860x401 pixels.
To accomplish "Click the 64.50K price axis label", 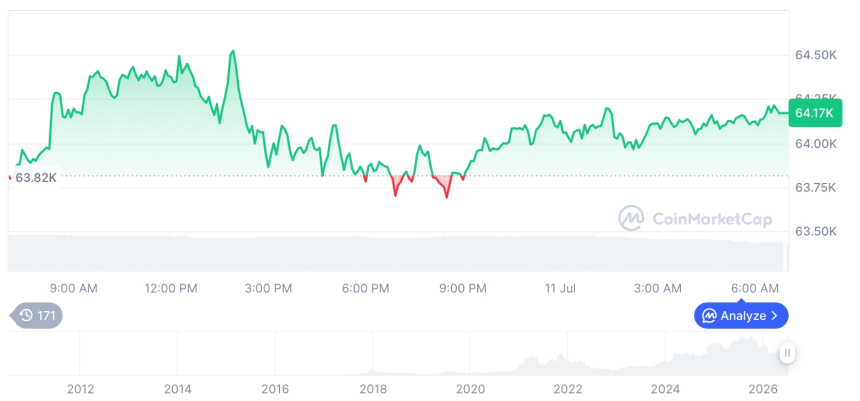I will tap(816, 55).
